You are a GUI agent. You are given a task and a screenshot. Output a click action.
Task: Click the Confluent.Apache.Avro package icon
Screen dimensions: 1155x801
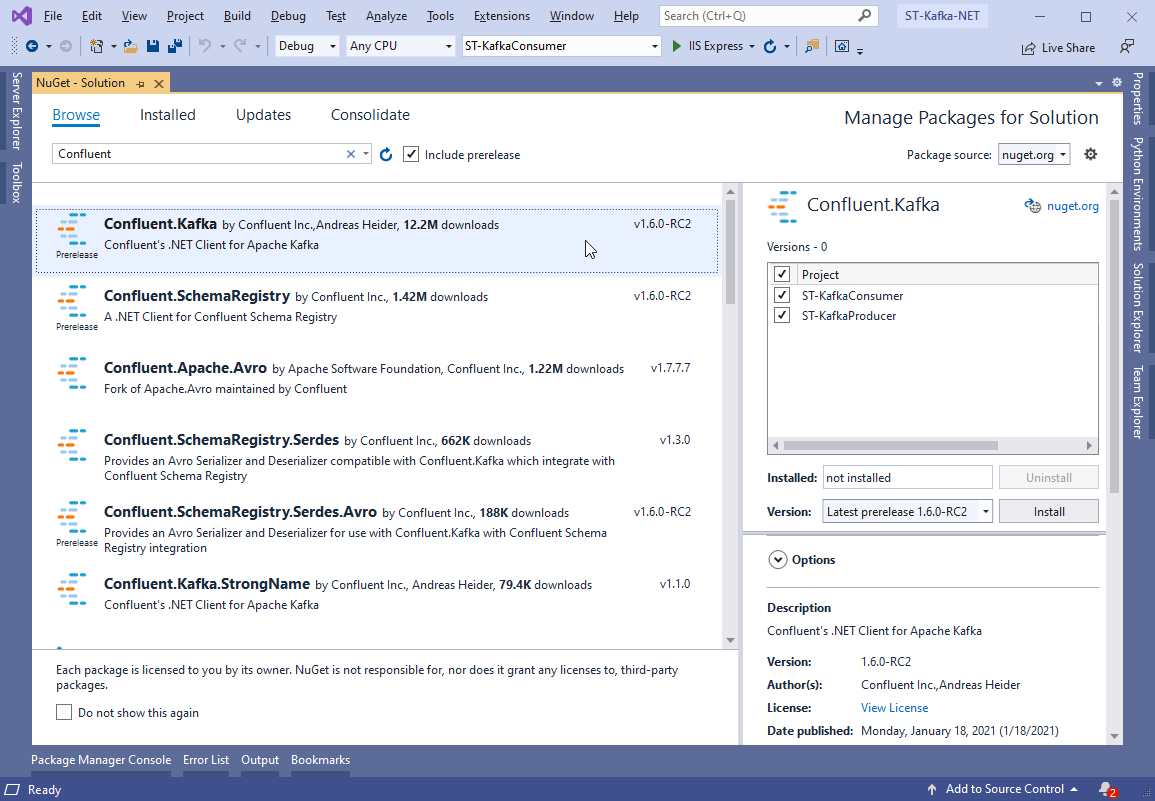[x=72, y=374]
